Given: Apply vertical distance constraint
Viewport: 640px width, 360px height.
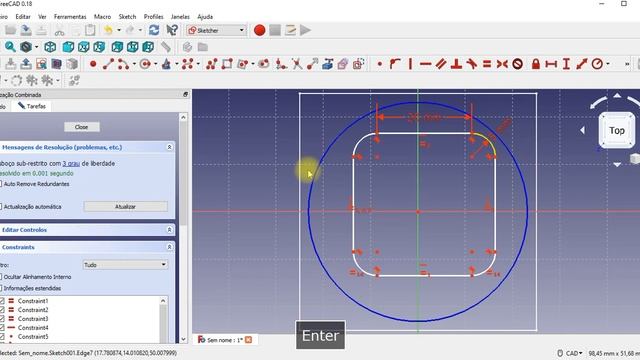Looking at the screenshot, I should pyautogui.click(x=566, y=64).
